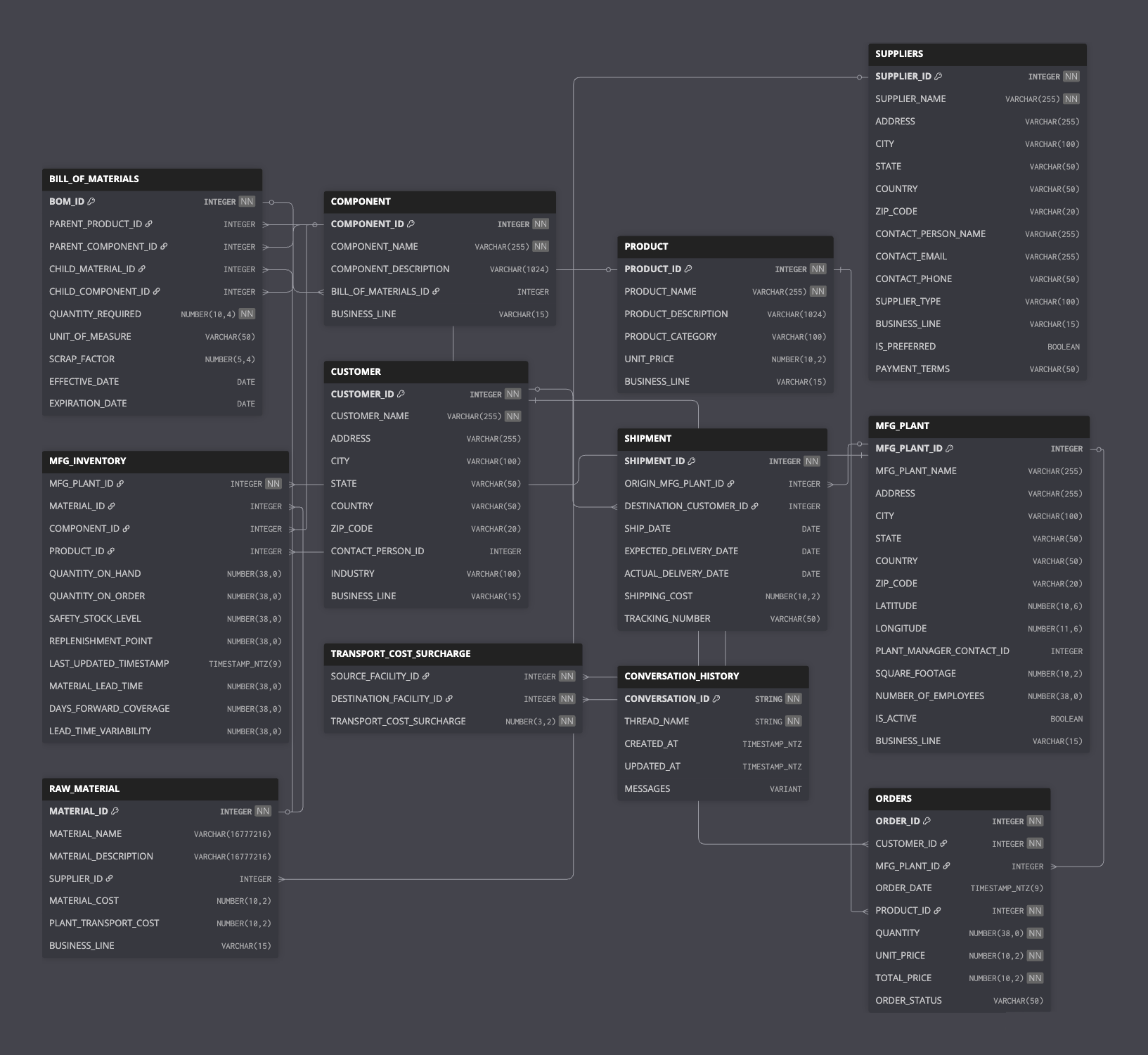The image size is (1148, 1055).
Task: Click the key icon next to SUPPLIER_ID in SUPPLIERS
Action: [939, 77]
